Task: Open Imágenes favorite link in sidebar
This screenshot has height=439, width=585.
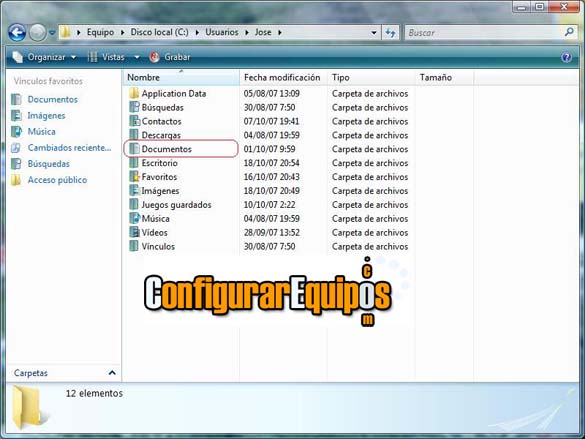Action: (46, 116)
